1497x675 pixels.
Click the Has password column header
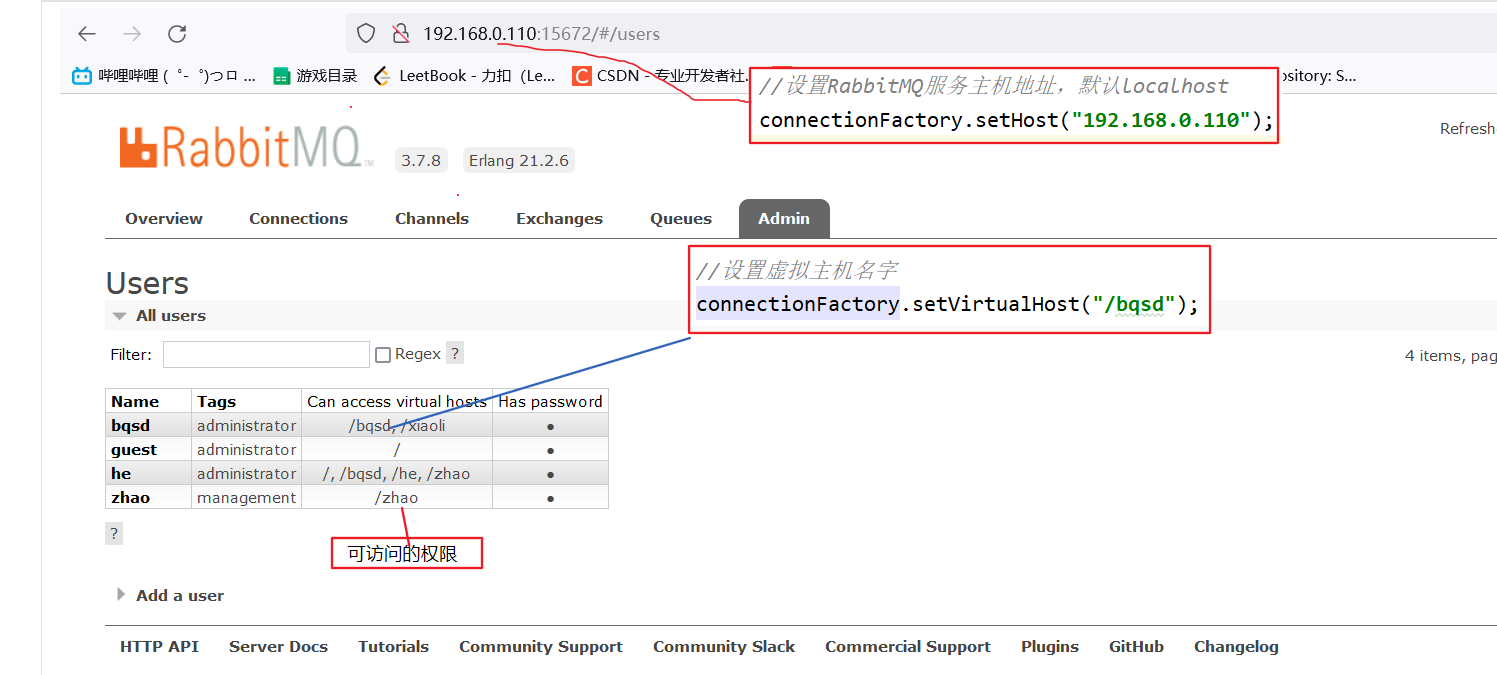tap(550, 402)
